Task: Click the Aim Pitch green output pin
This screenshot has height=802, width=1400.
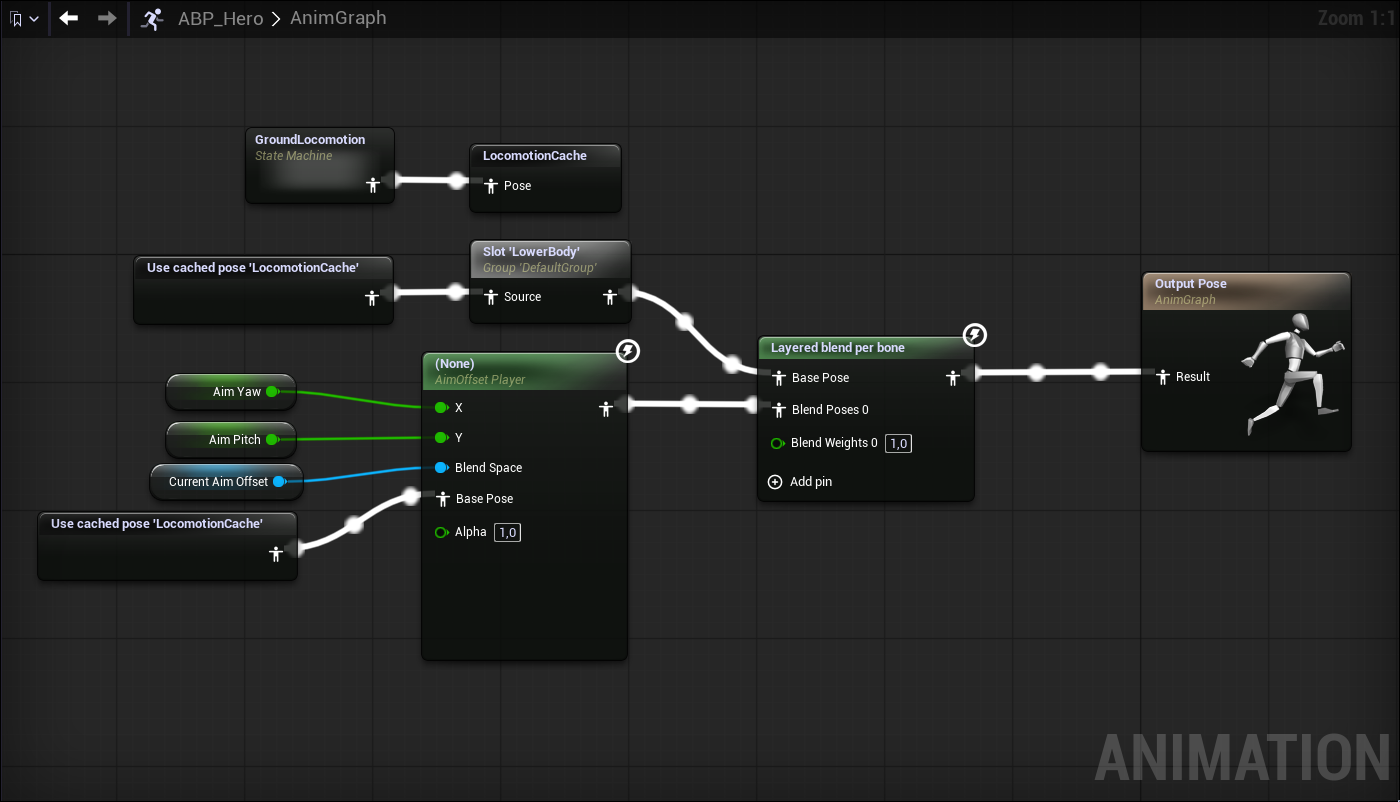Action: pos(272,439)
